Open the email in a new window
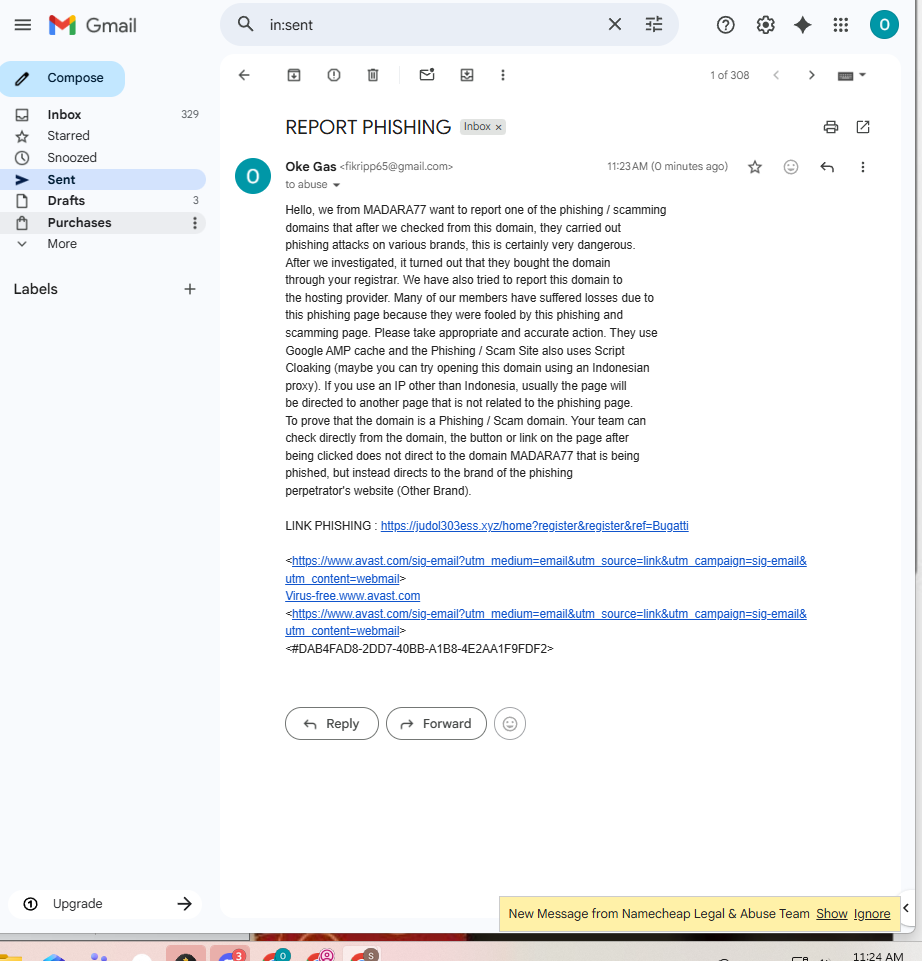Image resolution: width=922 pixels, height=961 pixels. click(x=863, y=127)
